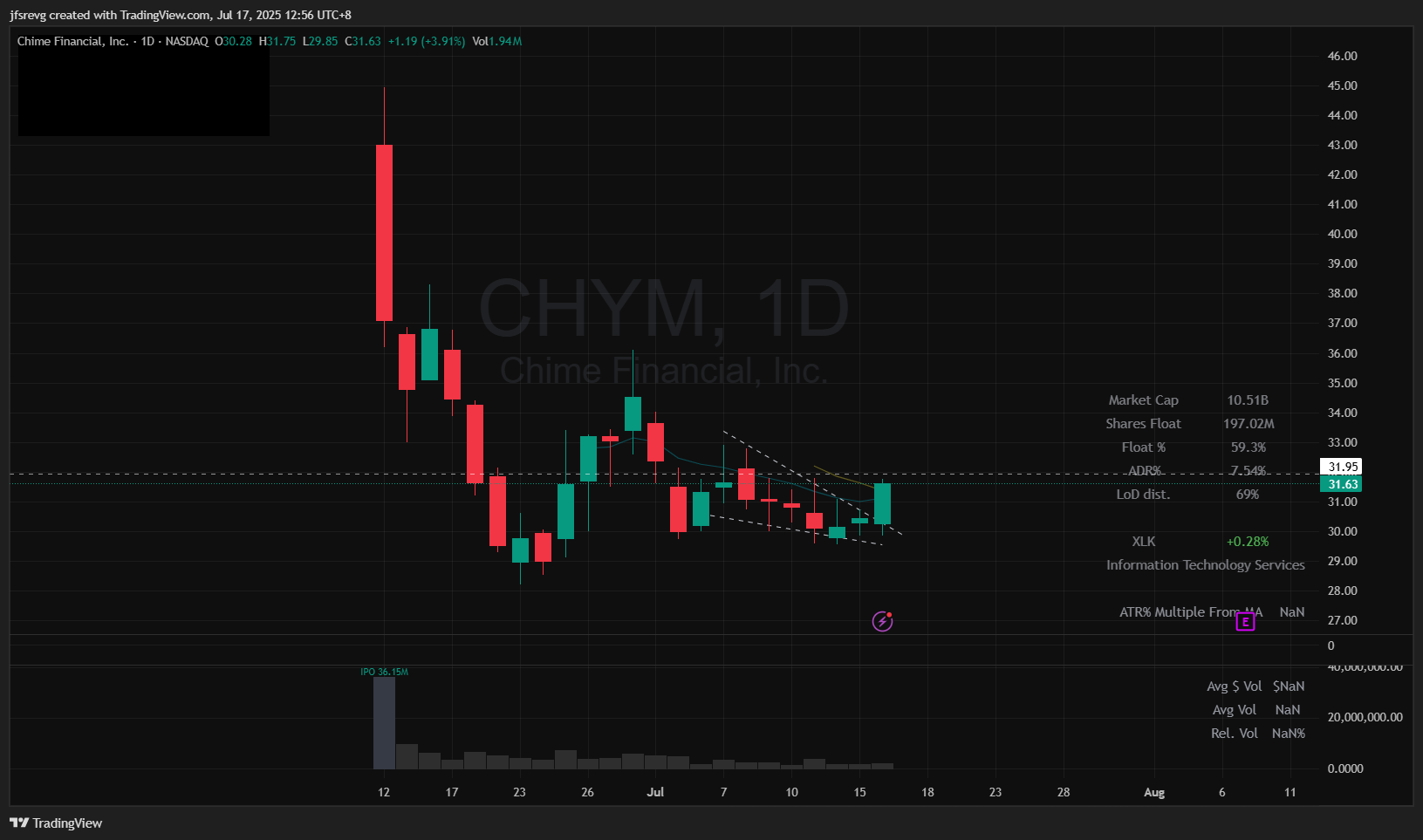The width and height of the screenshot is (1423, 840).
Task: Click the 12 date label on time axis
Action: (x=384, y=792)
